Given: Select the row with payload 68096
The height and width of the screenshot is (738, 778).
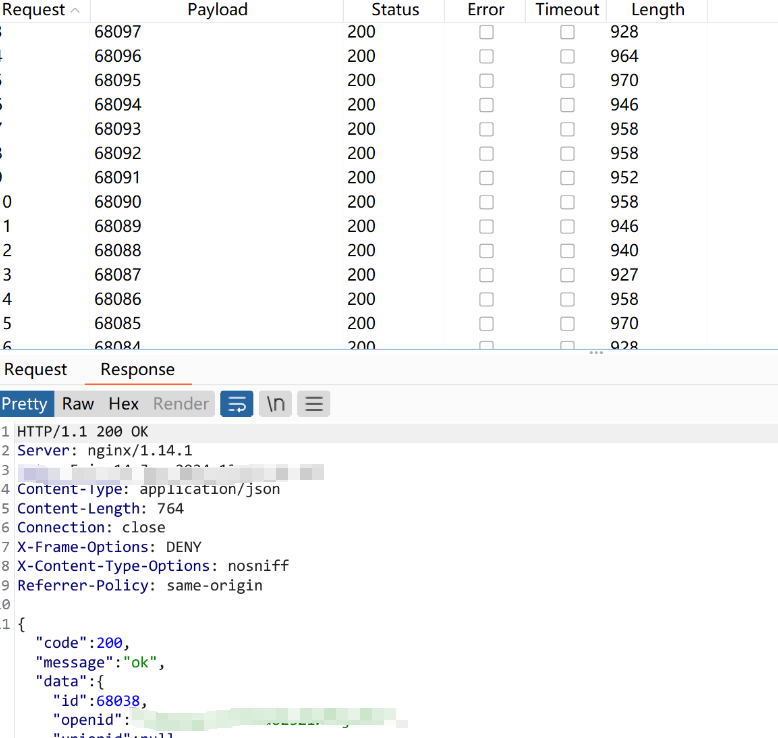Looking at the screenshot, I should coord(389,56).
